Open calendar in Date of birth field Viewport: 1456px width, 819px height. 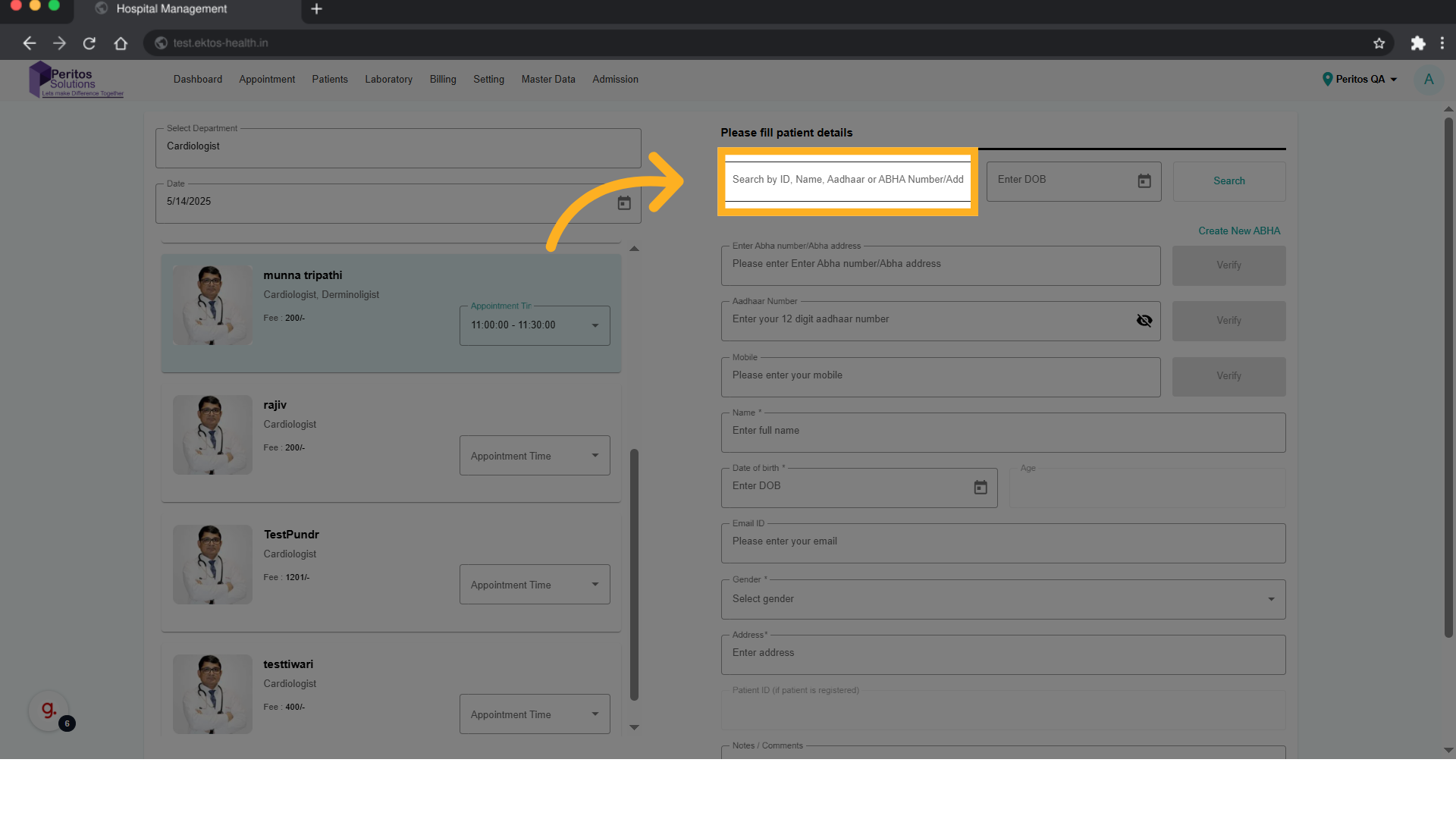click(x=980, y=488)
